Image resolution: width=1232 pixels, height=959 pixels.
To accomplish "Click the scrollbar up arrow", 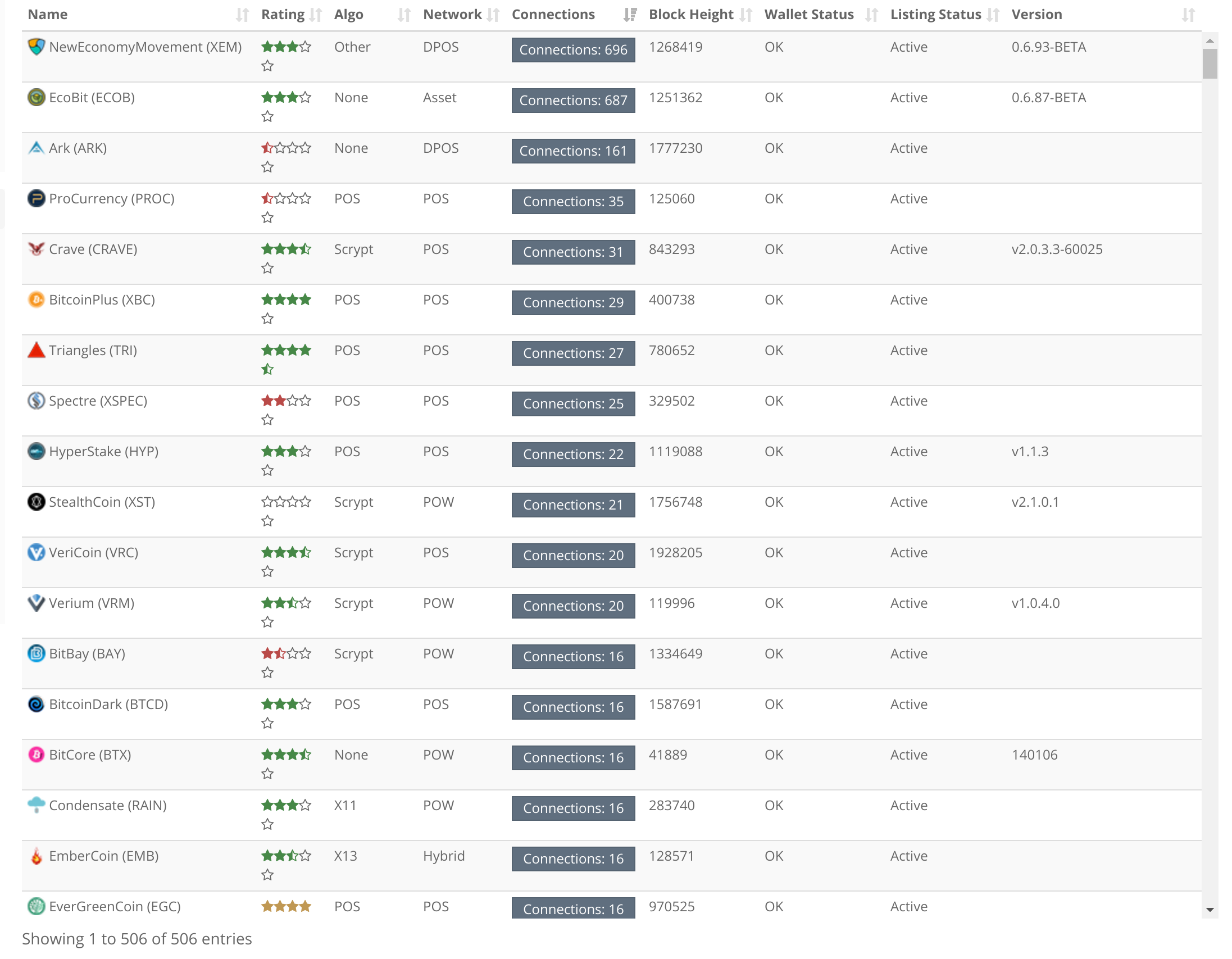I will (x=1210, y=40).
